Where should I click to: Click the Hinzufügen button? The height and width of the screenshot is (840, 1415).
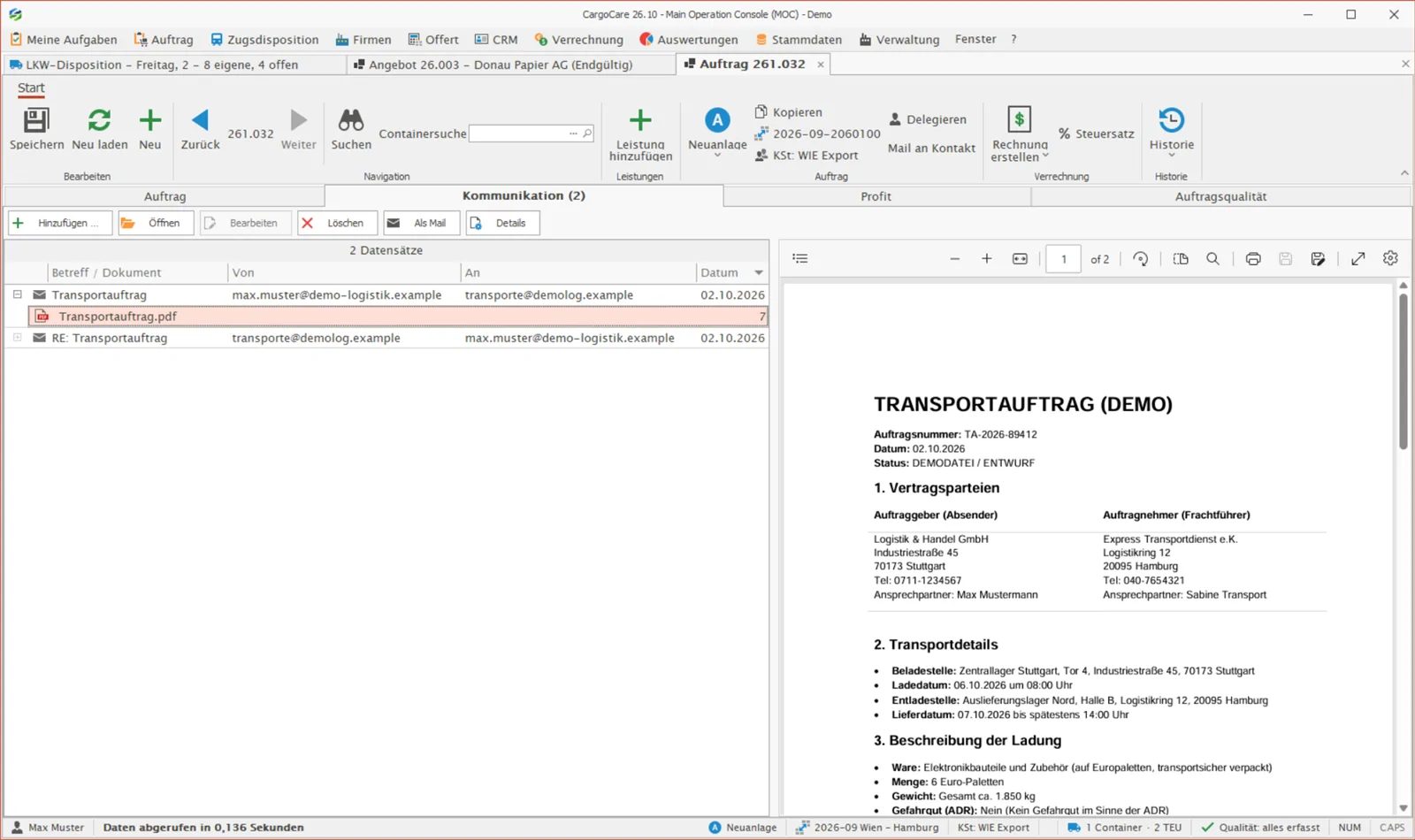point(60,223)
